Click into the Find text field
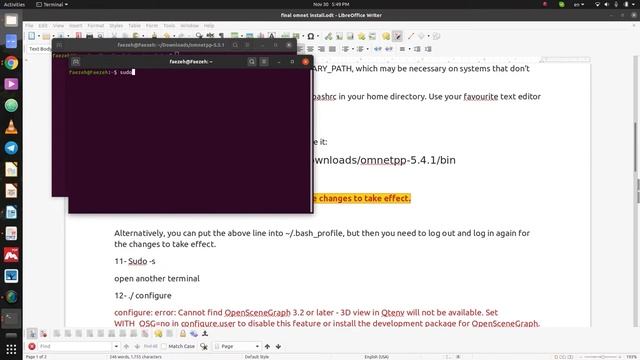The height and width of the screenshot is (360, 640). [x=75, y=346]
